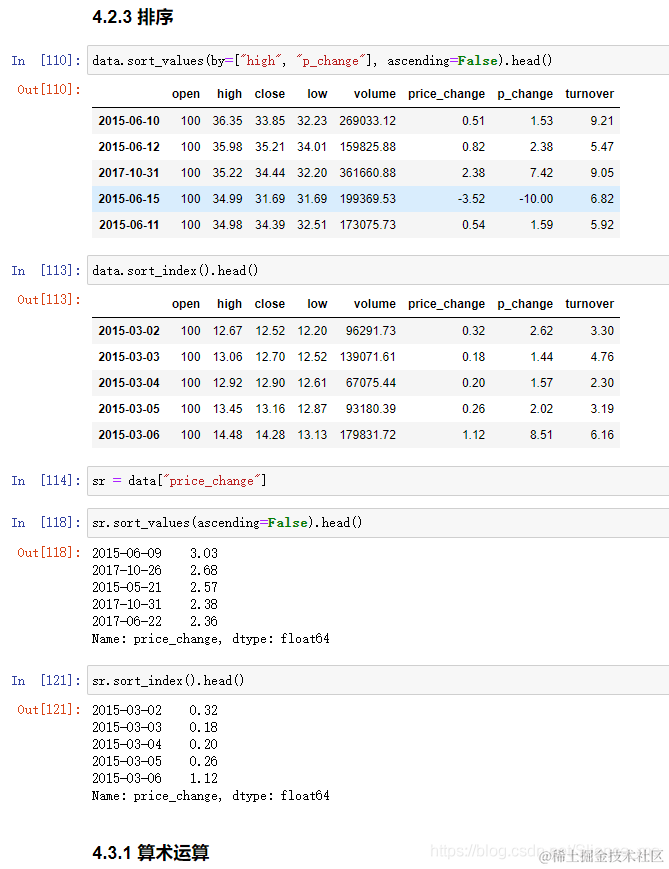Click the turnover value 2.30
This screenshot has width=669, height=869.
click(602, 383)
